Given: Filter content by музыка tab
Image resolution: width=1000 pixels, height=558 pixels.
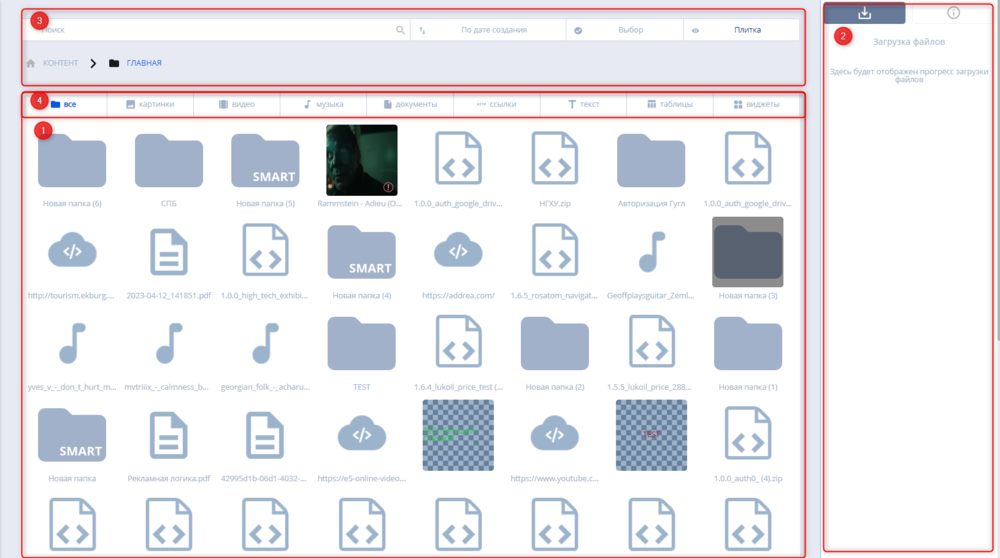Looking at the screenshot, I should click(x=323, y=104).
